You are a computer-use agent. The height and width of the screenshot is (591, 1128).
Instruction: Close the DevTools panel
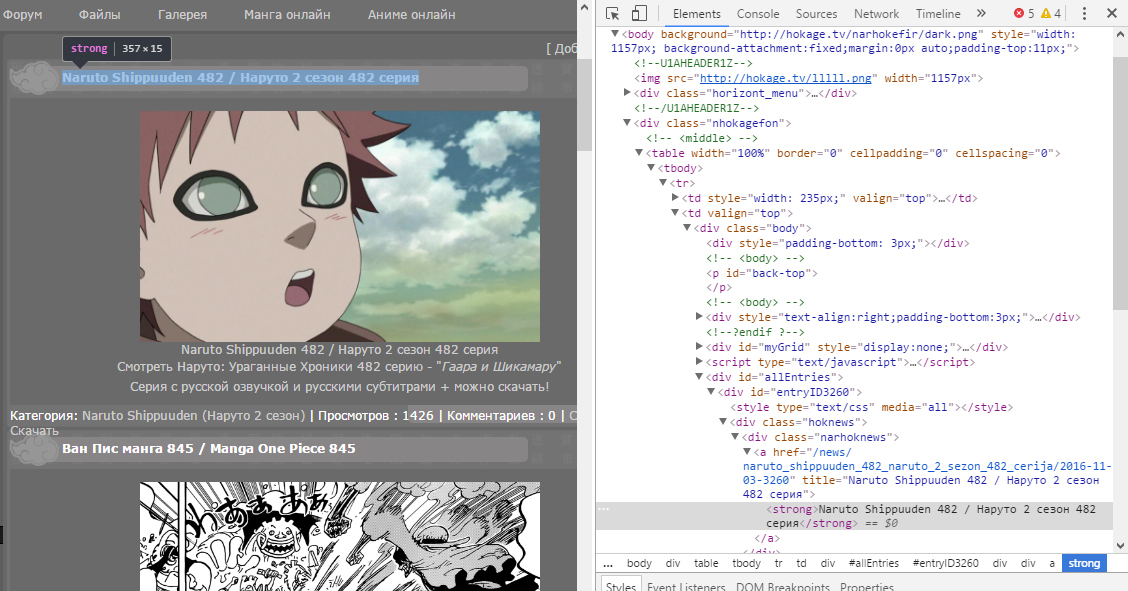[1111, 14]
